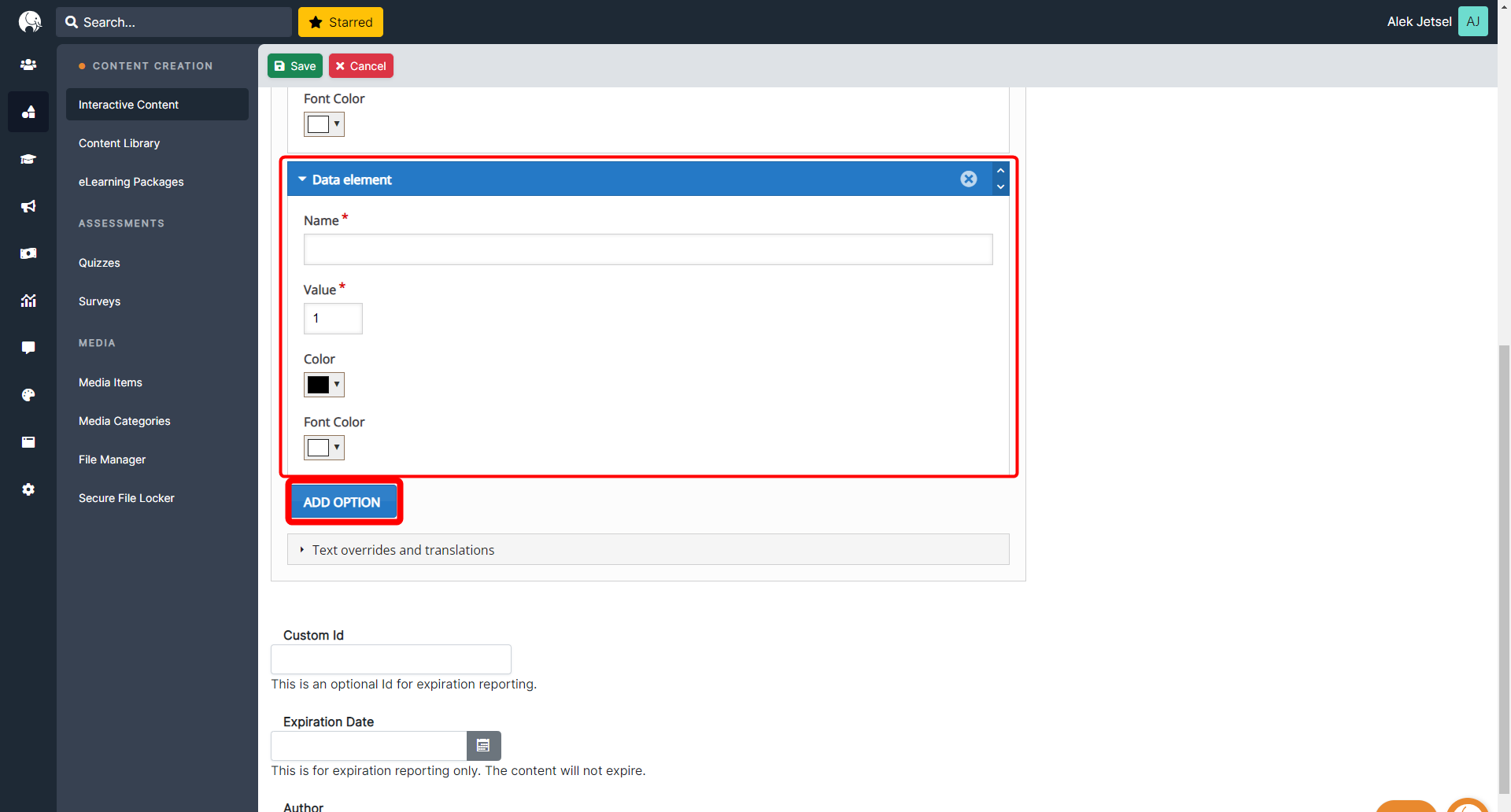Open the settings gear sidebar icon
This screenshot has height=812, width=1511.
[28, 489]
